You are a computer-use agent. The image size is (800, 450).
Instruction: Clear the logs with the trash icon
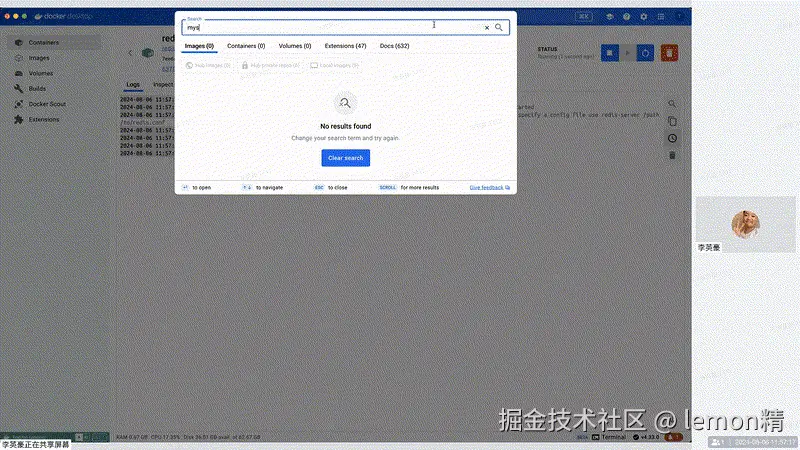[x=672, y=155]
